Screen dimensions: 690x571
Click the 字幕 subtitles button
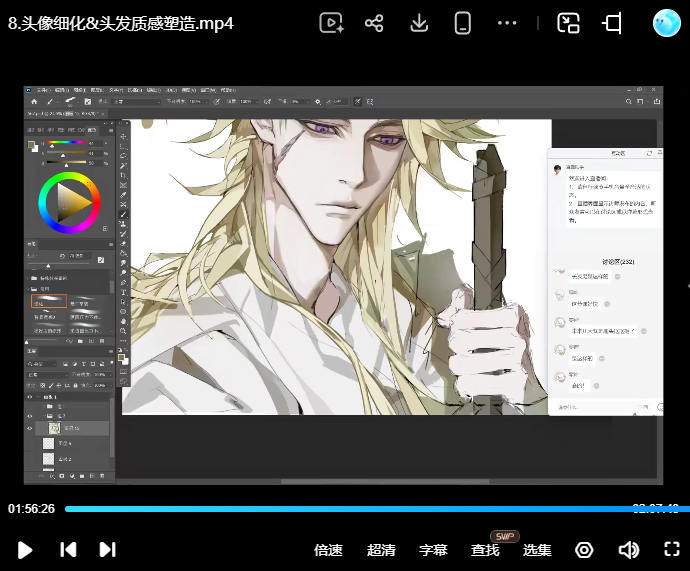[433, 550]
